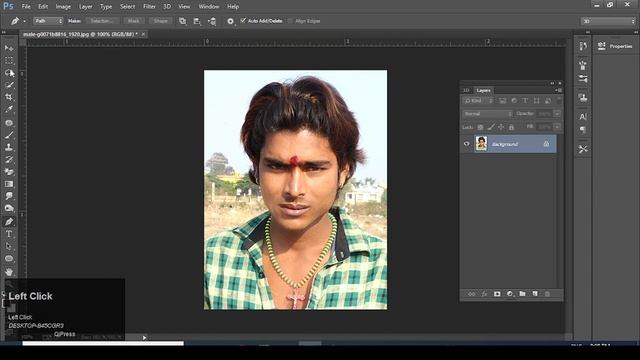Select the Clone Stamp tool
This screenshot has height=360, width=640.
click(9, 147)
